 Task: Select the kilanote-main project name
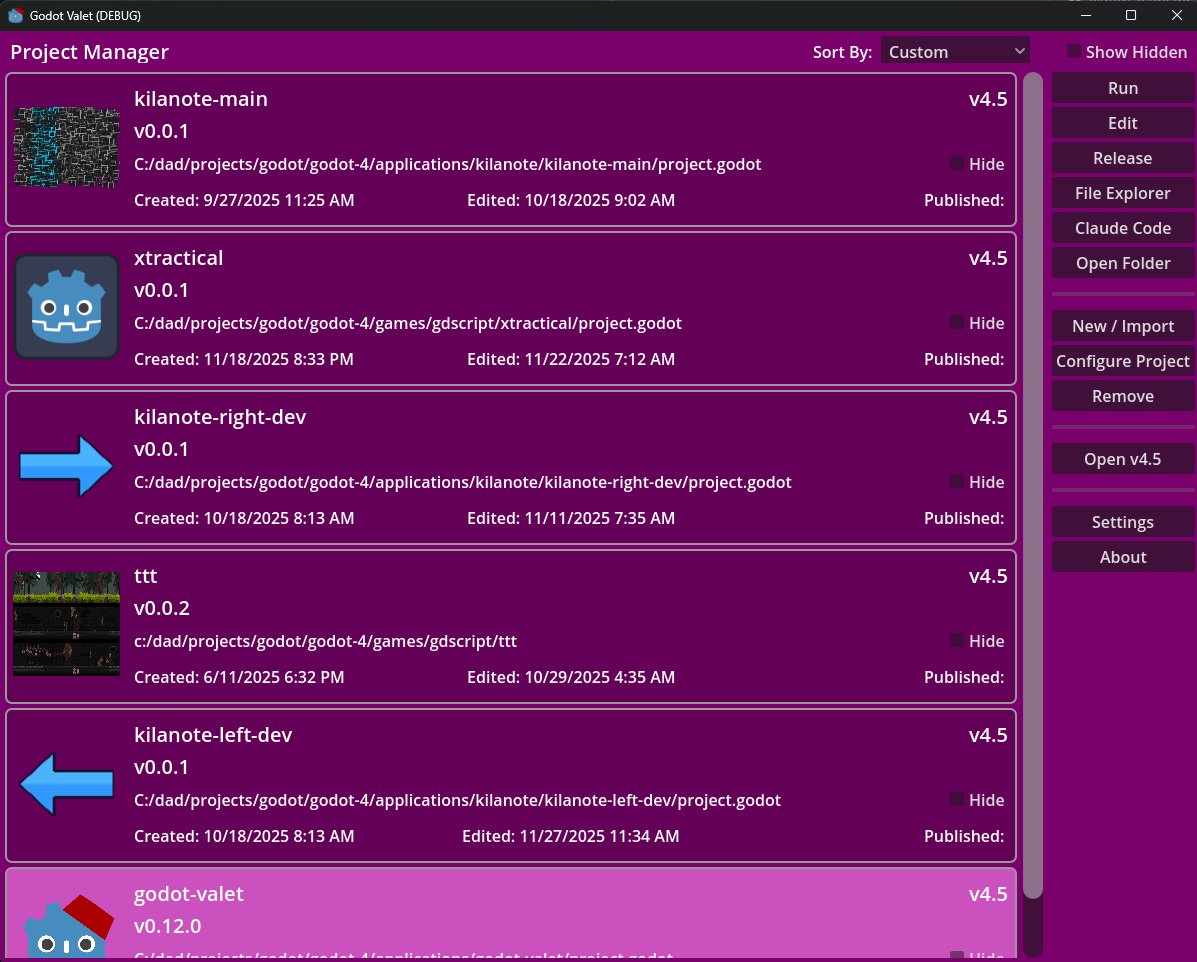[201, 99]
